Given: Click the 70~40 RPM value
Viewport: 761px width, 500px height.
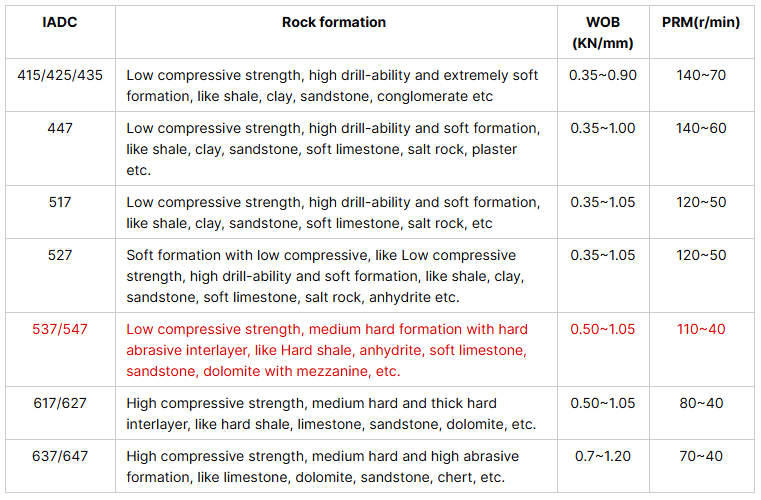Looking at the screenshot, I should click(x=701, y=456).
